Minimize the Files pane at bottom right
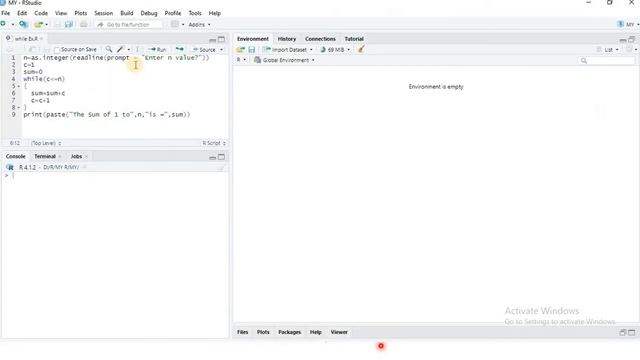The image size is (640, 360). point(623,333)
